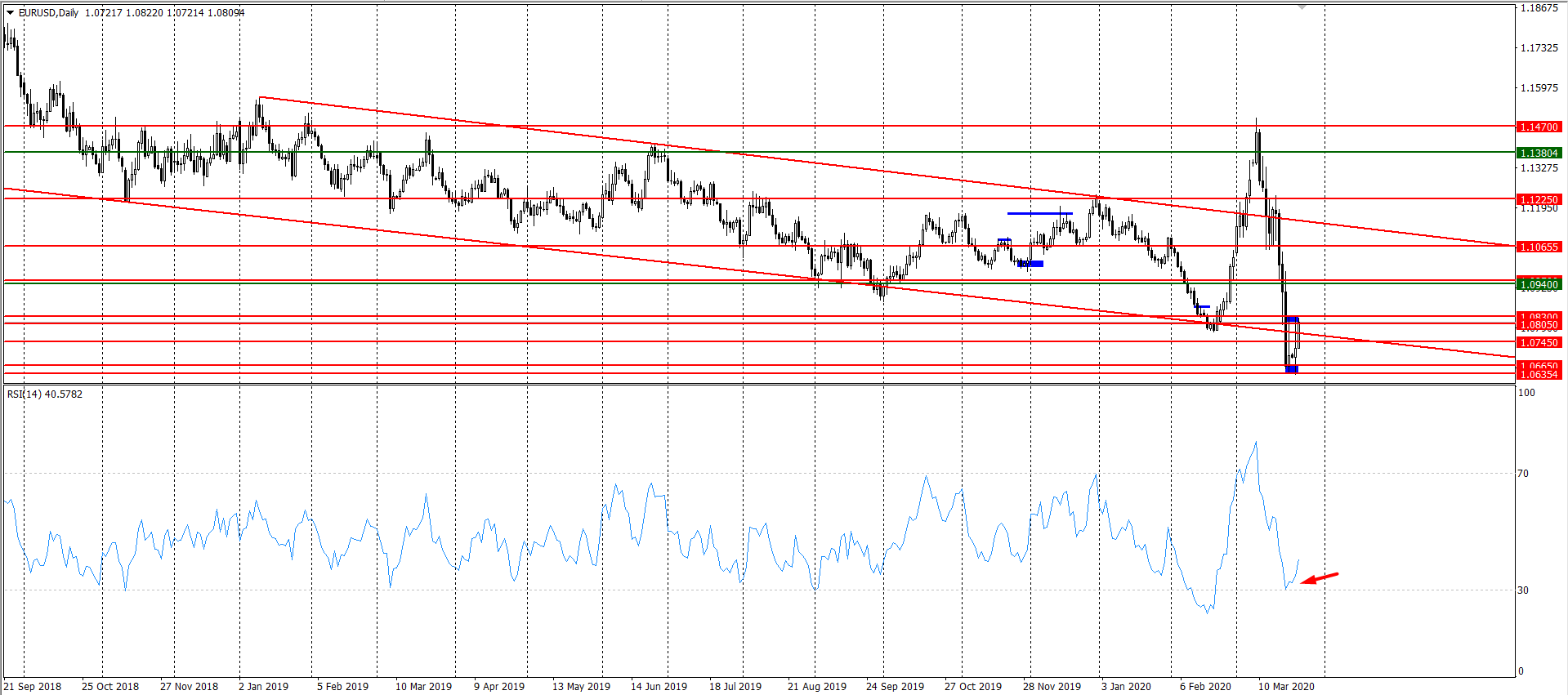Click the red arrow in RSI panel

[x=1319, y=578]
